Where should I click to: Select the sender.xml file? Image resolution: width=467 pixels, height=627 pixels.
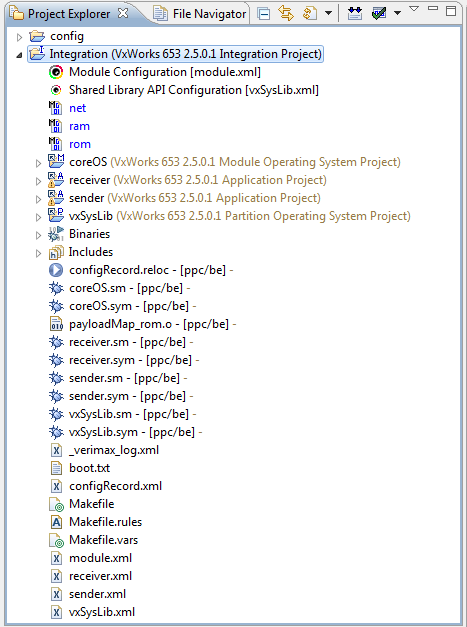(x=97, y=594)
